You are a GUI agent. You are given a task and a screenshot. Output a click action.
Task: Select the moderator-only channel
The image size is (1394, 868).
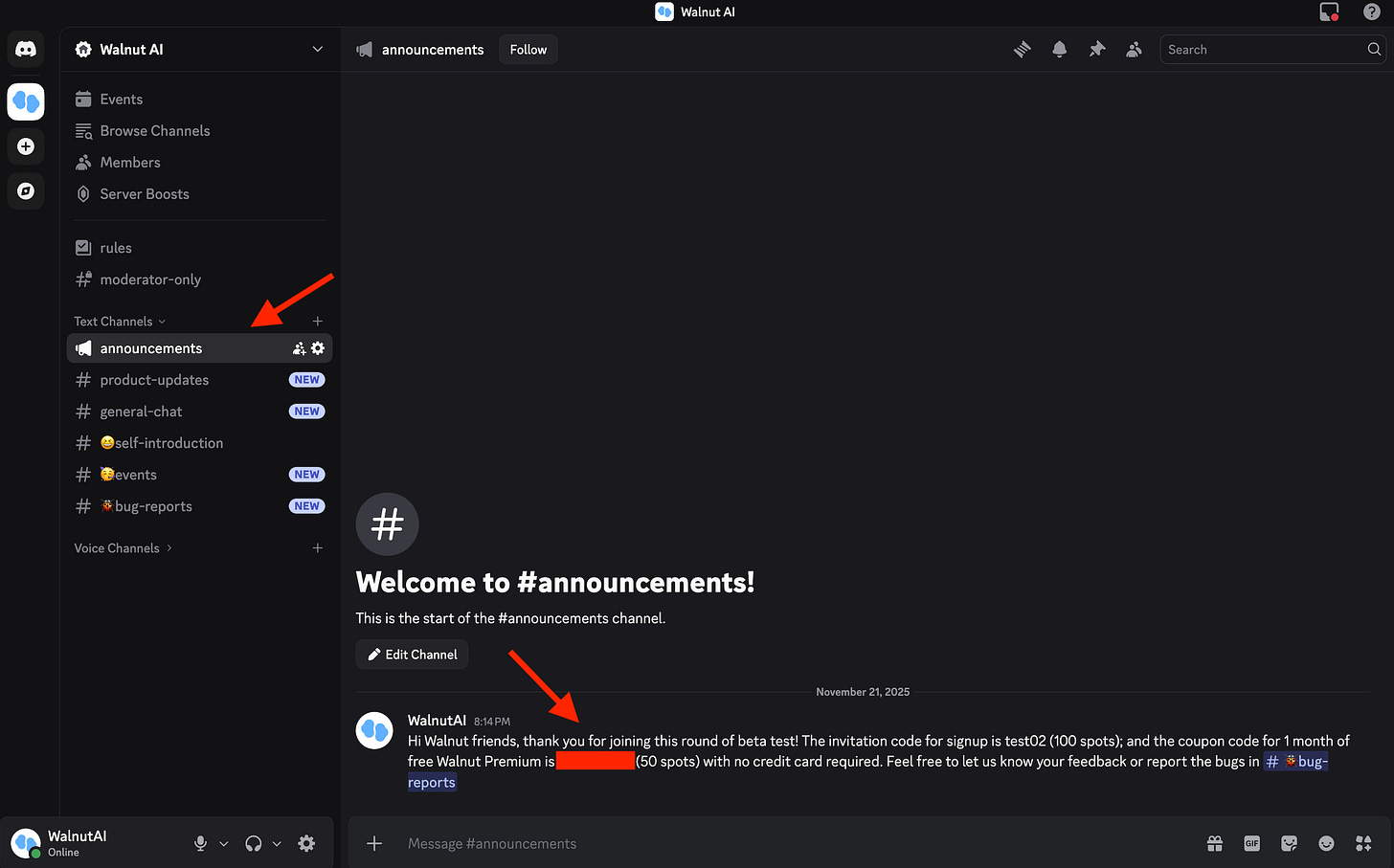tap(199, 279)
